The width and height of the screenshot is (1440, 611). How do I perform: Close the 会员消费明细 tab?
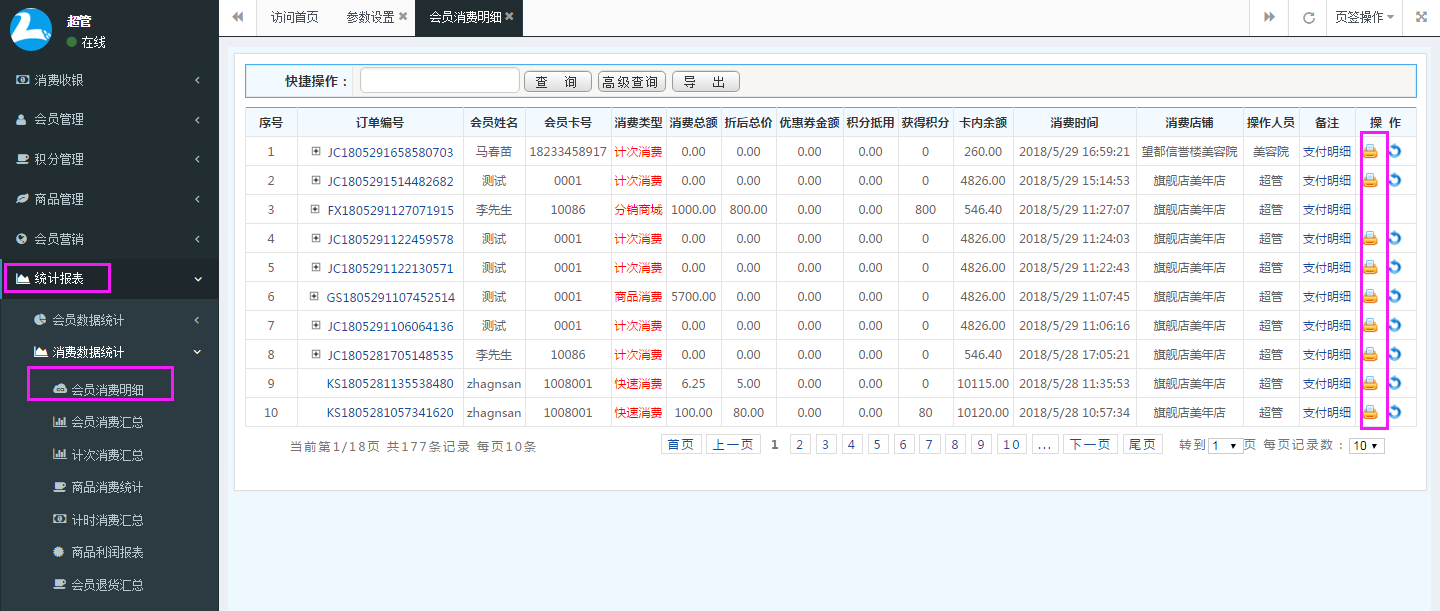pyautogui.click(x=509, y=17)
